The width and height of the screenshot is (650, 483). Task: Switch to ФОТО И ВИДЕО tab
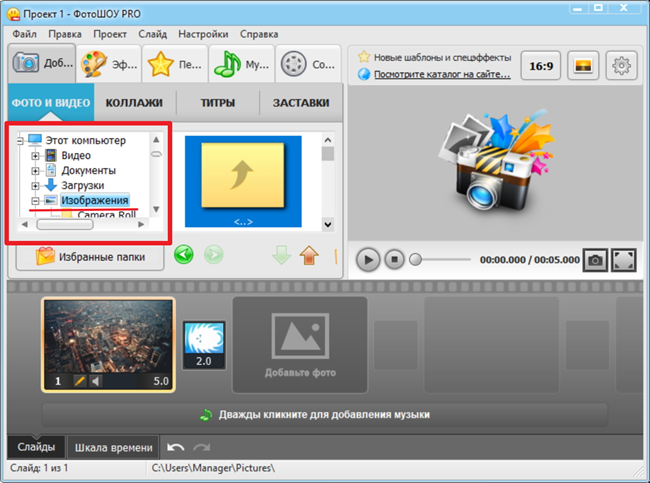tap(51, 102)
